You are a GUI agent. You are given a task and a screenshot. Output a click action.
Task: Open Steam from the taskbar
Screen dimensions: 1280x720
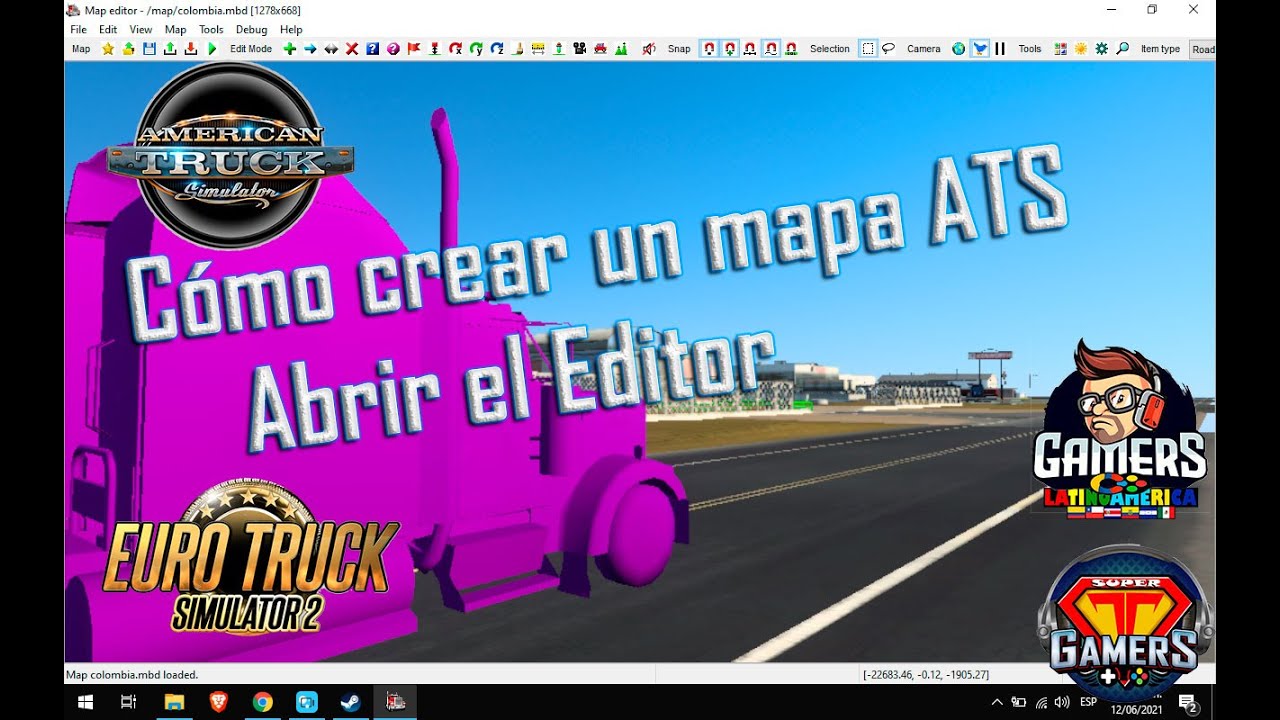pos(350,702)
